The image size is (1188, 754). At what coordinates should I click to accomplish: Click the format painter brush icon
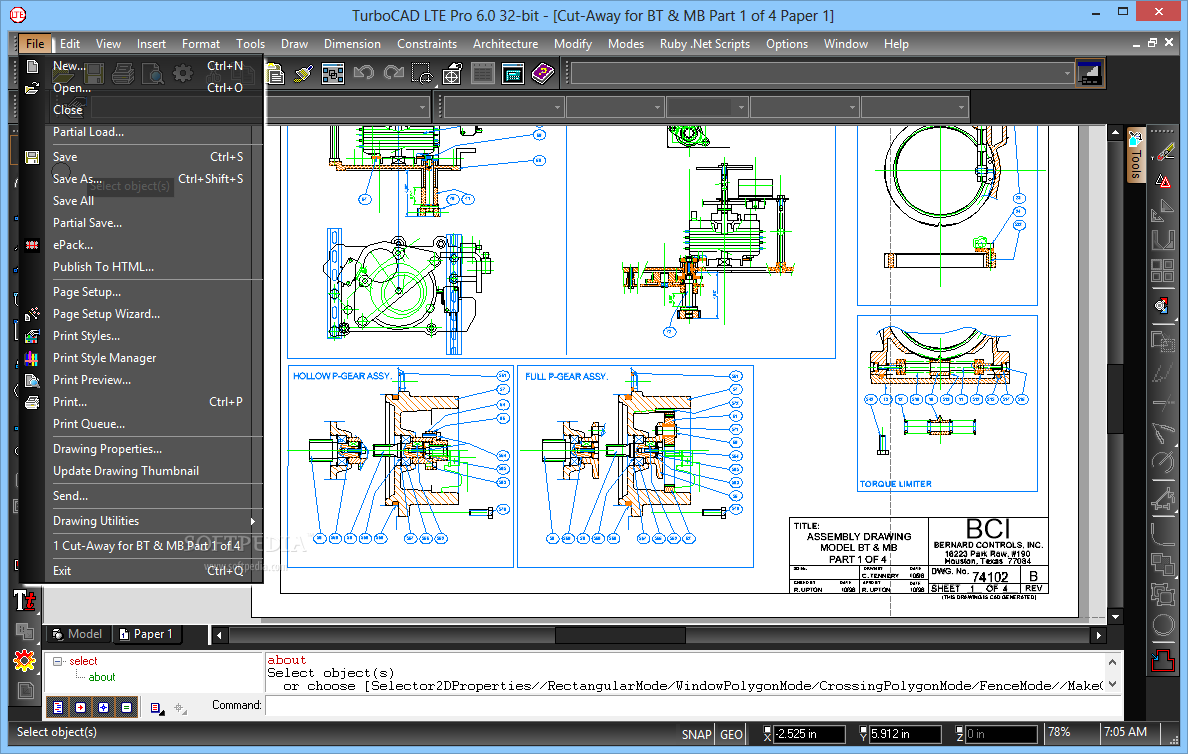(304, 74)
